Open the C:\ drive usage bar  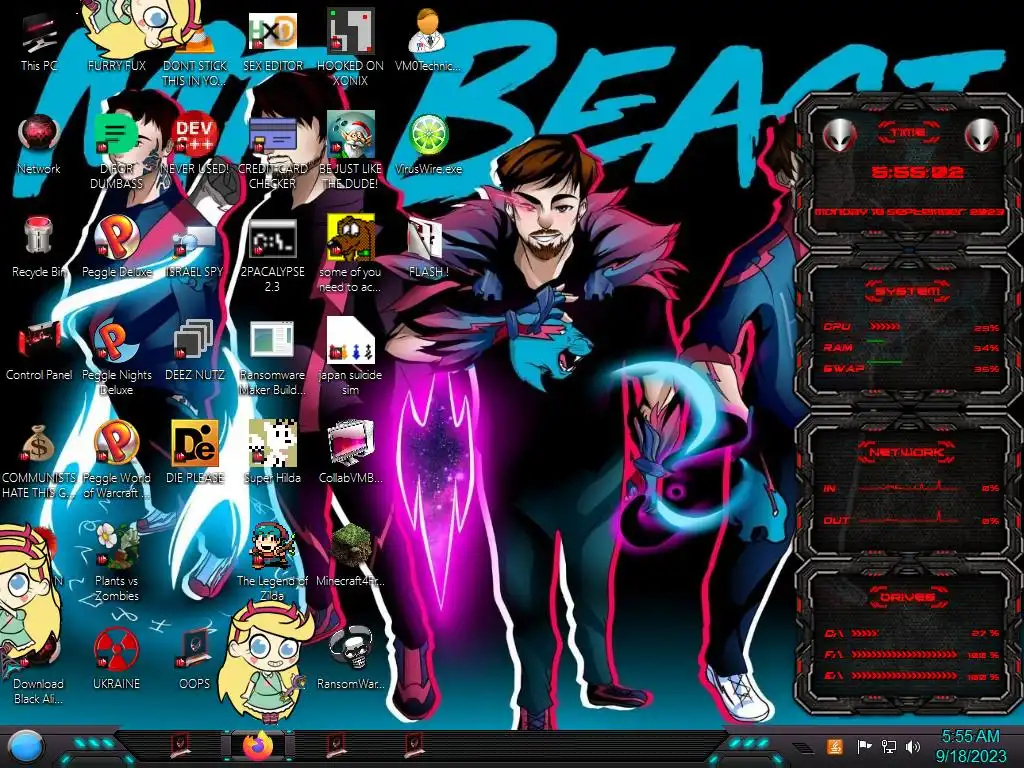(x=865, y=633)
